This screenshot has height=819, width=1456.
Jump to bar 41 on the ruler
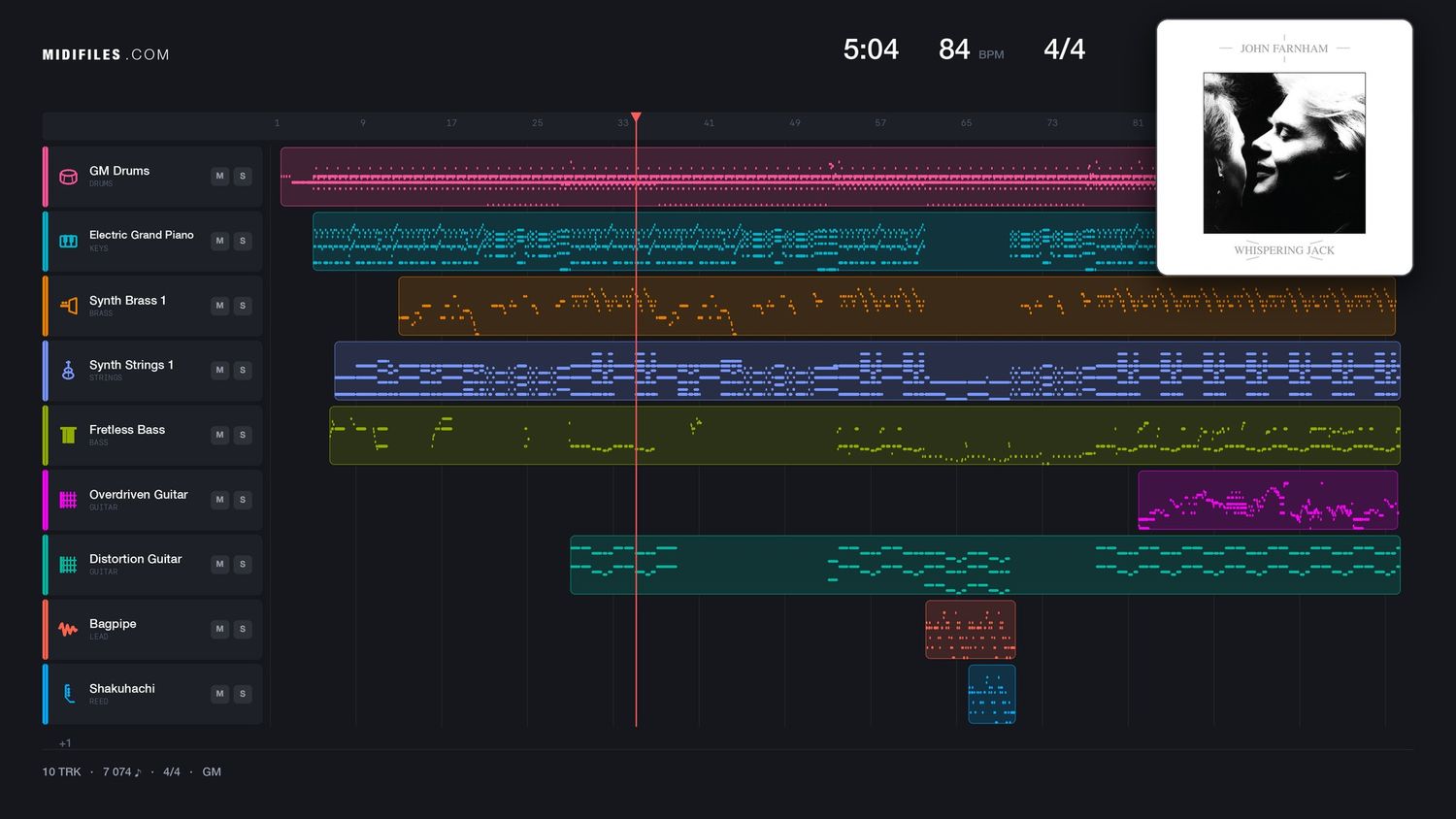pyautogui.click(x=709, y=123)
